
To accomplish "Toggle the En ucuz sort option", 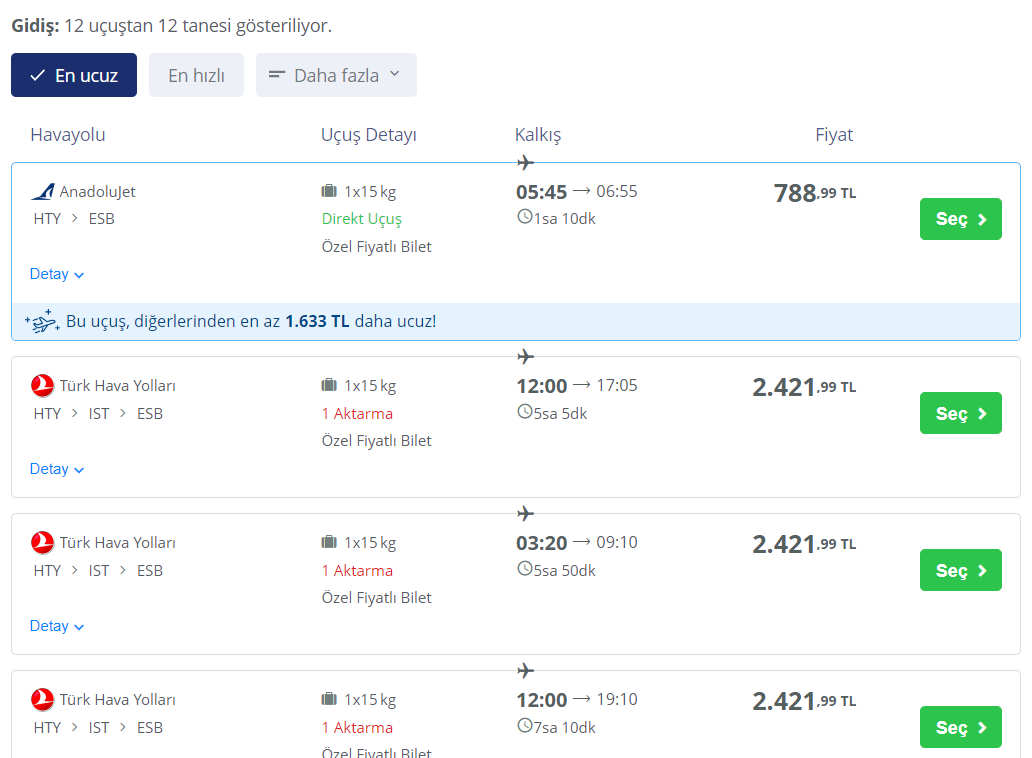I will tap(74, 75).
